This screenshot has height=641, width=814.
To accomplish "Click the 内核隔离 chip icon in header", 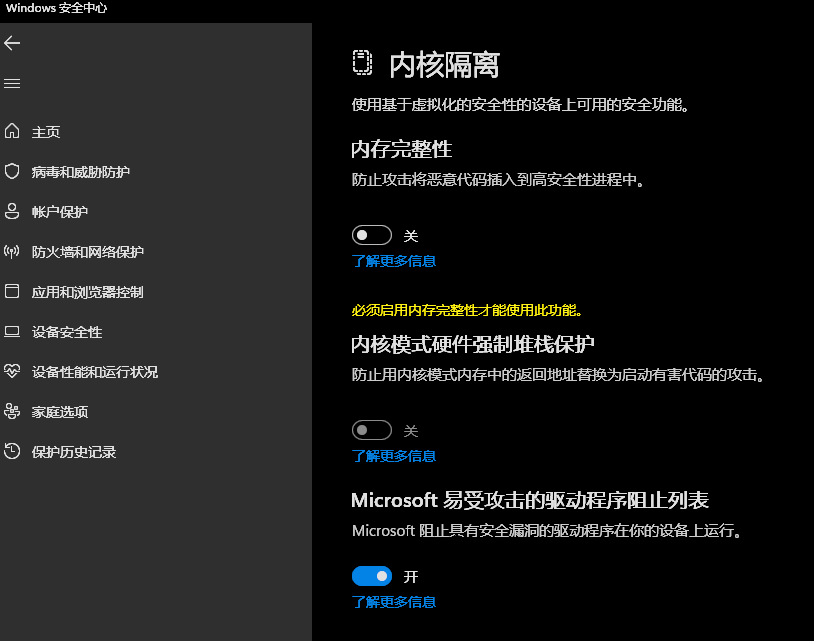I will coord(362,63).
